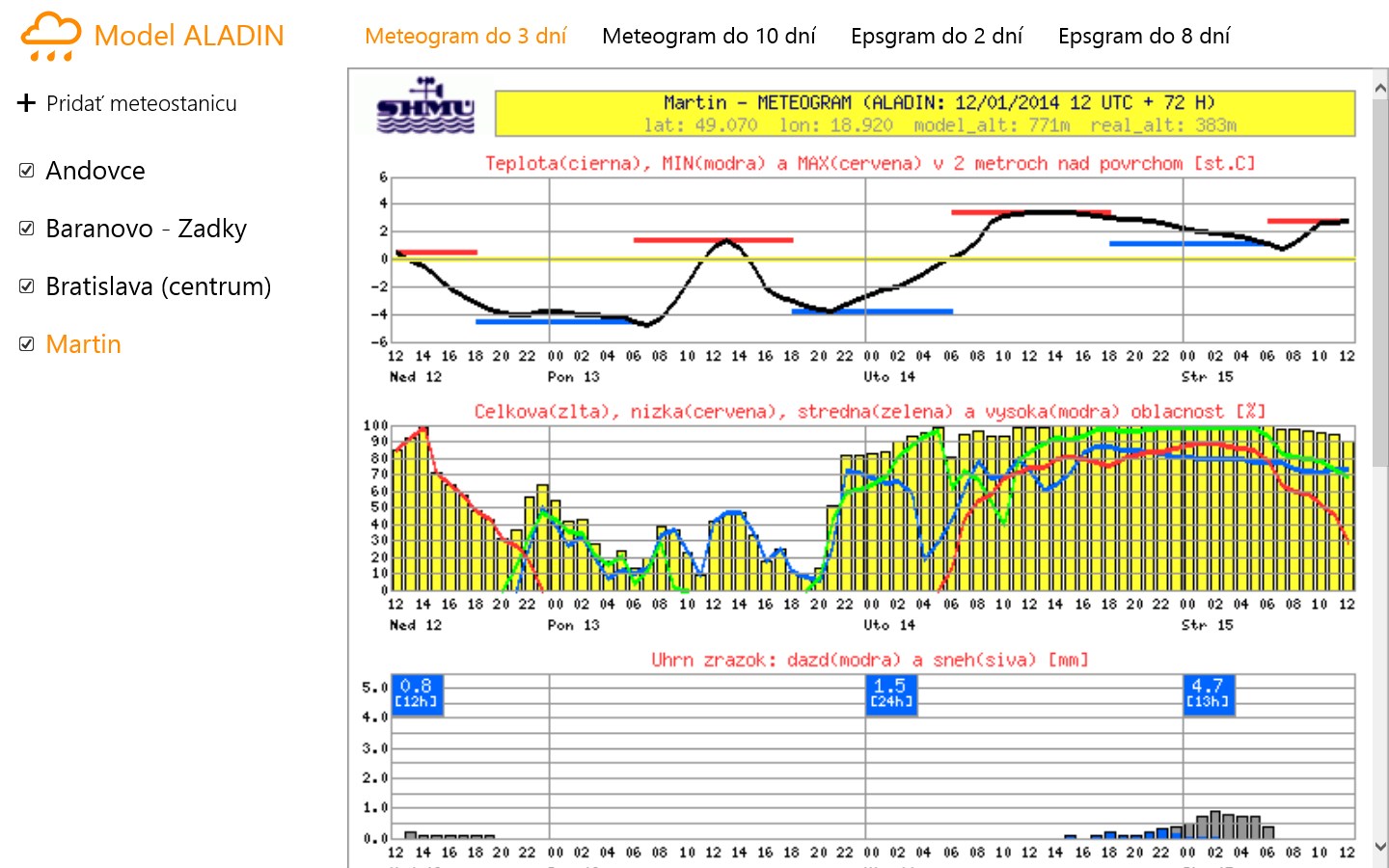Click the Pridať meteostanicu link
The height and width of the screenshot is (868, 1389).
point(141,103)
